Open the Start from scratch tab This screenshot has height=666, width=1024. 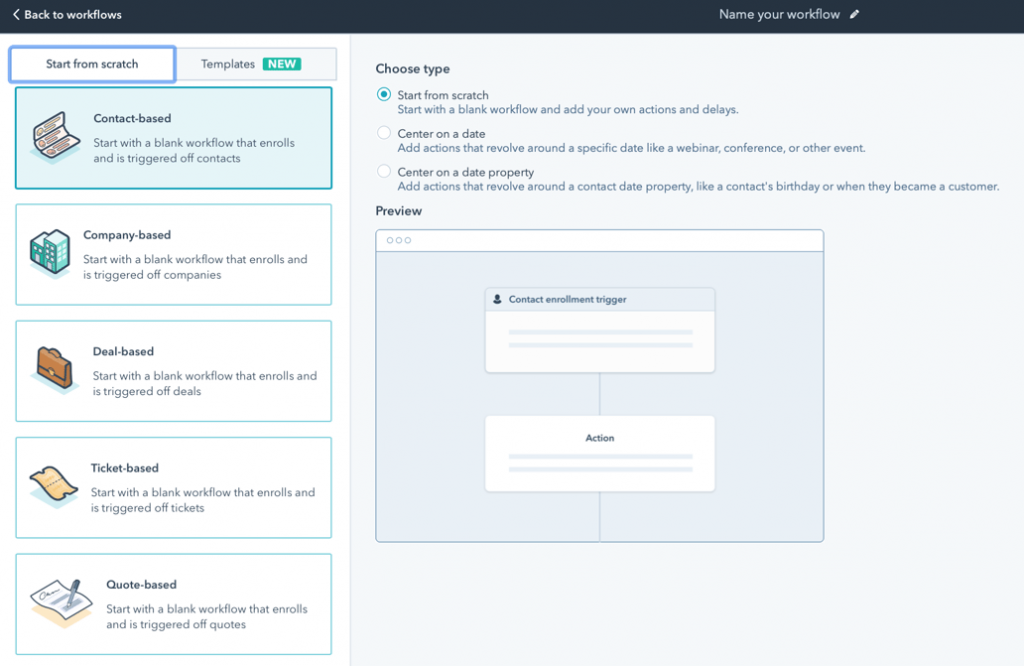tap(91, 63)
